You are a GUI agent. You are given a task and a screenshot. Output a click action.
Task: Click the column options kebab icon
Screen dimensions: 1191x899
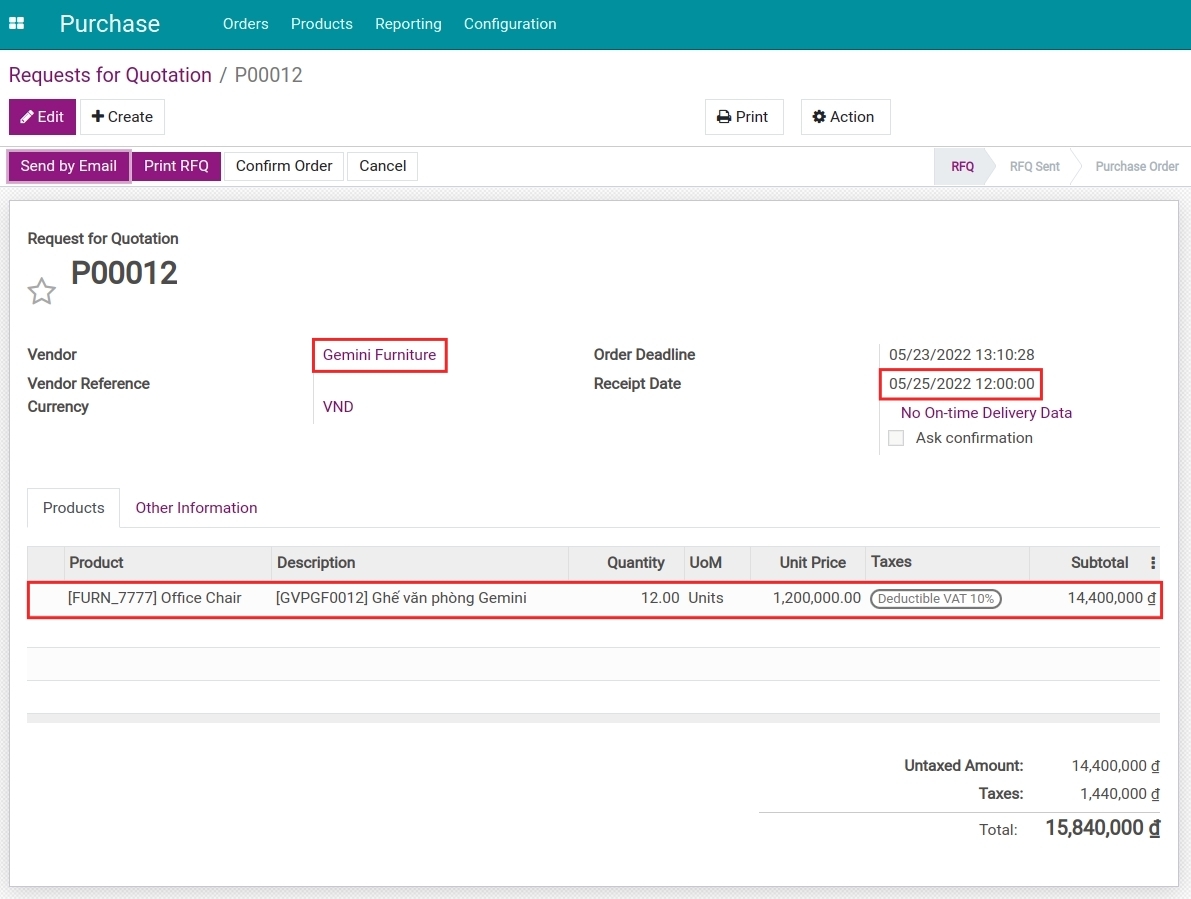pyautogui.click(x=1153, y=563)
